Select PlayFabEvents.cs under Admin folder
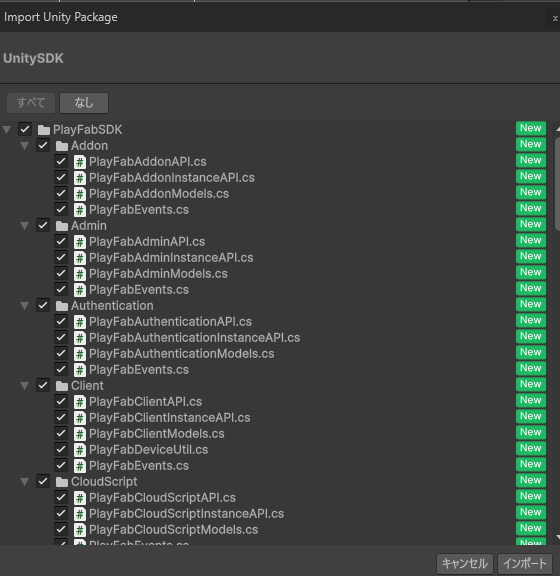 [x=139, y=290]
